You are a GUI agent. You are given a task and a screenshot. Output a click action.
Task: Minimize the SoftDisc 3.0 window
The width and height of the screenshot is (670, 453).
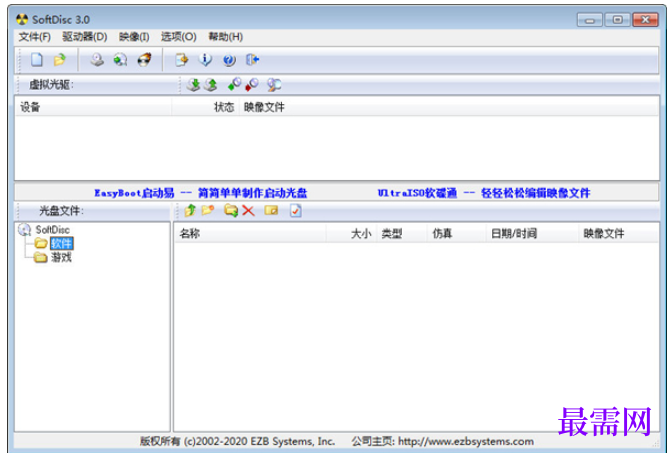pyautogui.click(x=590, y=20)
